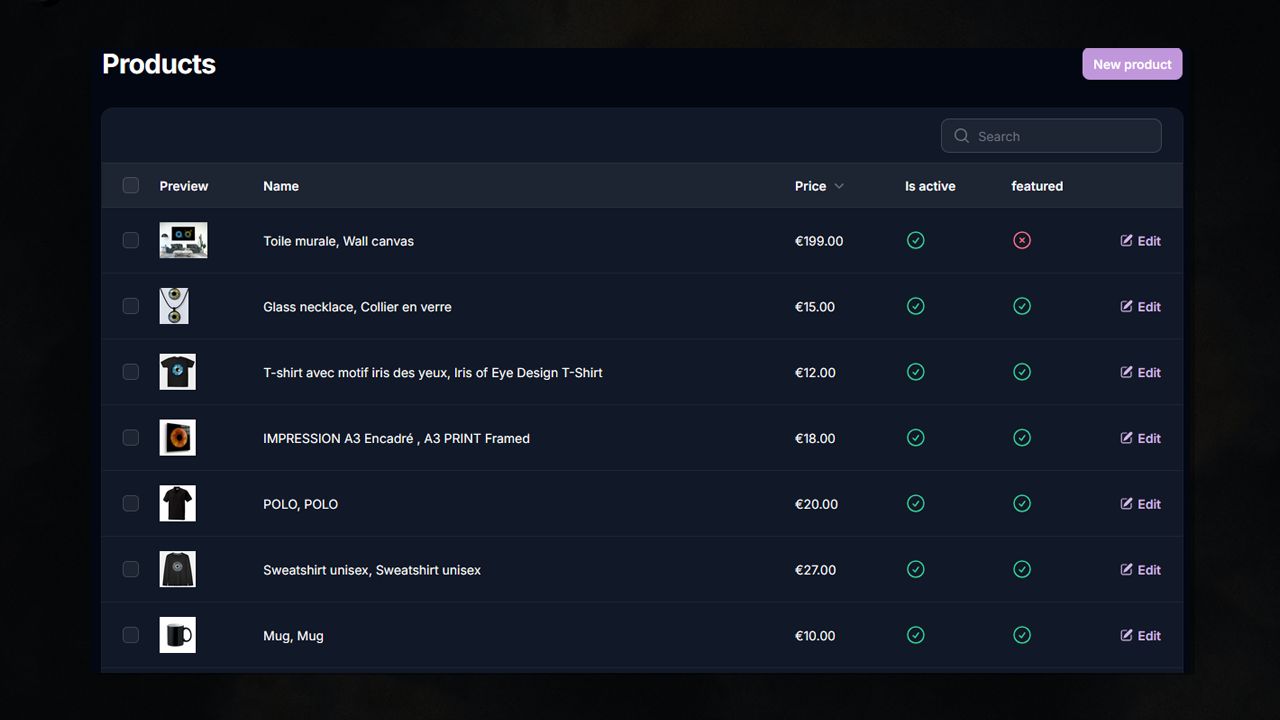Click the featured checkmark icon for Mug
1280x720 pixels.
(x=1021, y=635)
